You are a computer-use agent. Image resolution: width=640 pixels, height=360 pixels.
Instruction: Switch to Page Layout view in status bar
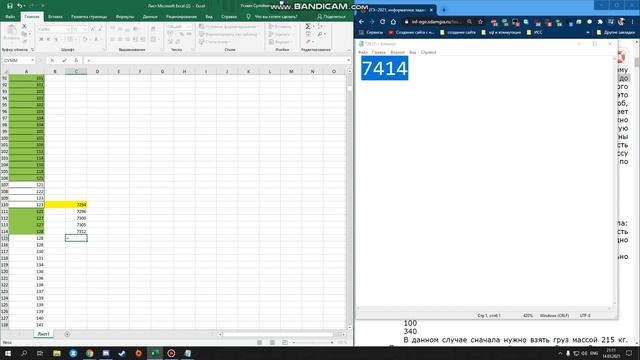click(x=272, y=342)
